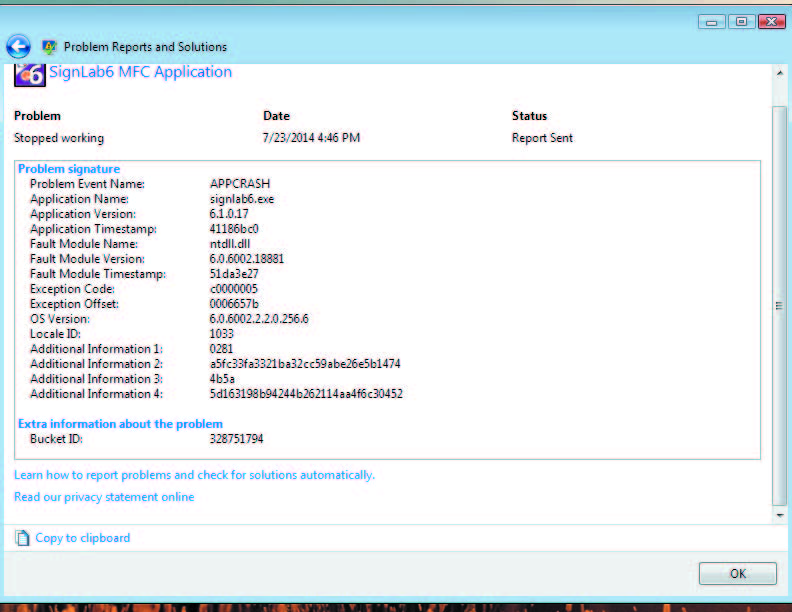Click the Status column header

click(529, 116)
